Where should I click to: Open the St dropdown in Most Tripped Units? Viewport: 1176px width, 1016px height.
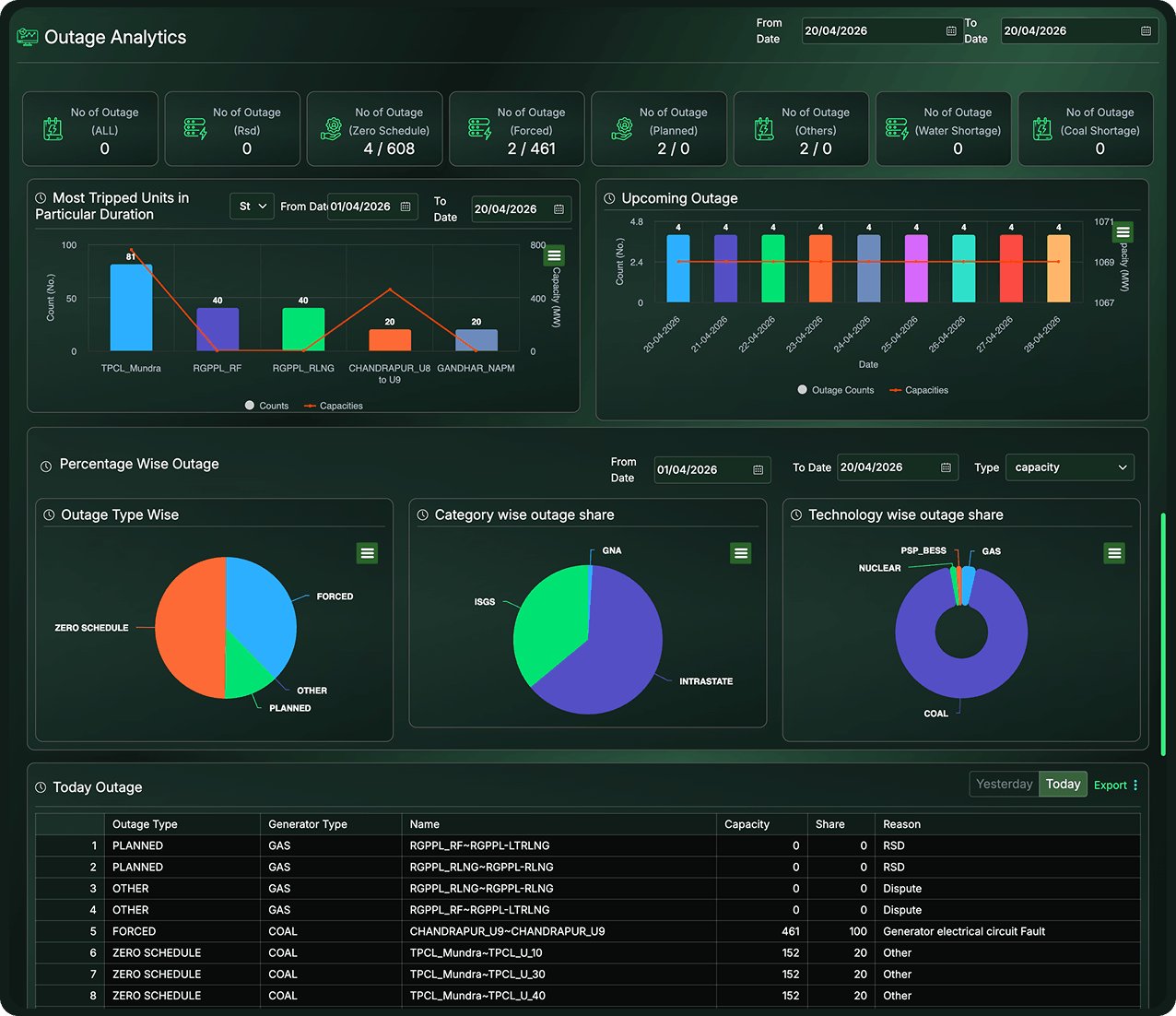tap(252, 207)
